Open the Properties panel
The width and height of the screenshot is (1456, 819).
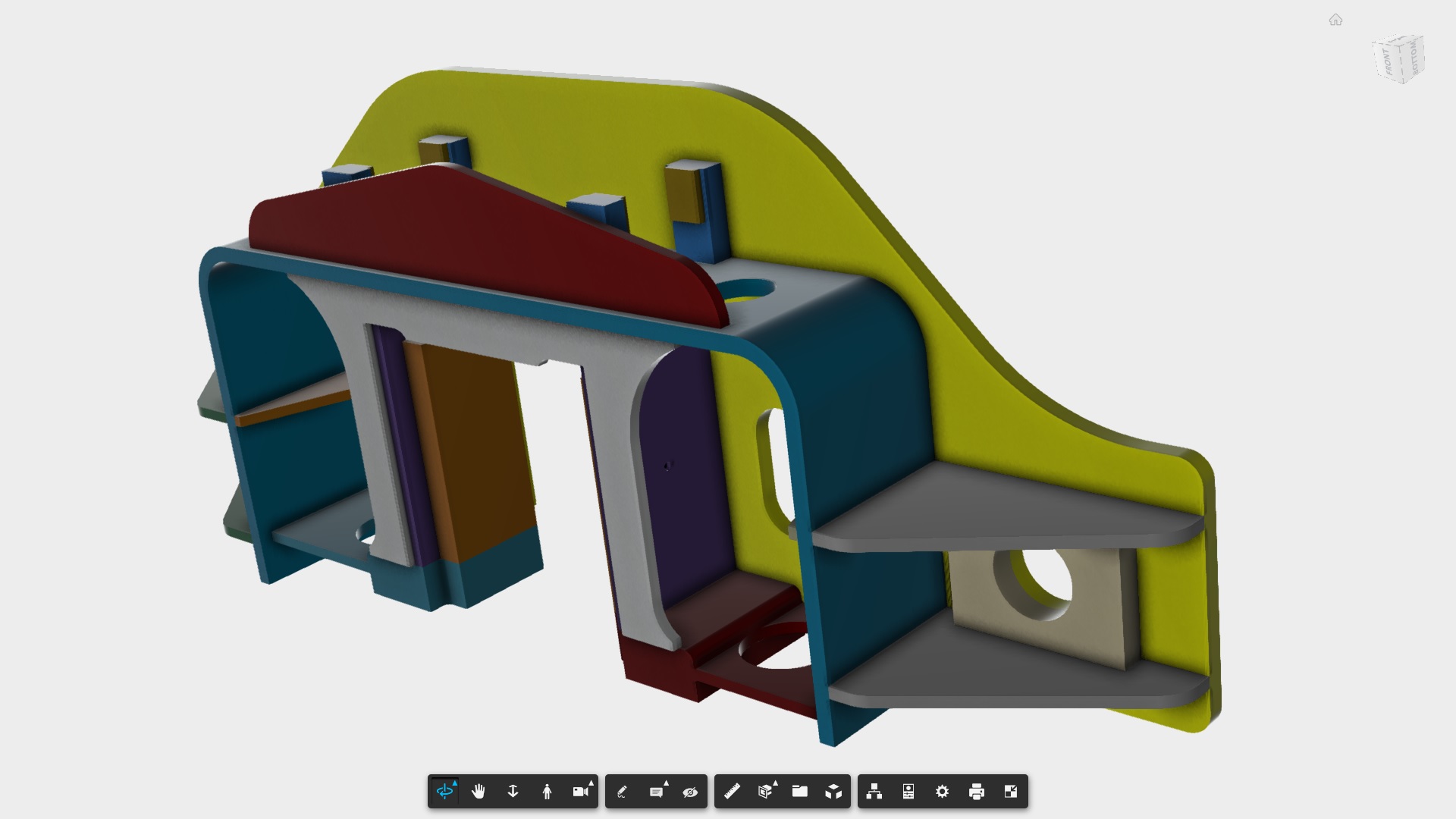[x=908, y=792]
